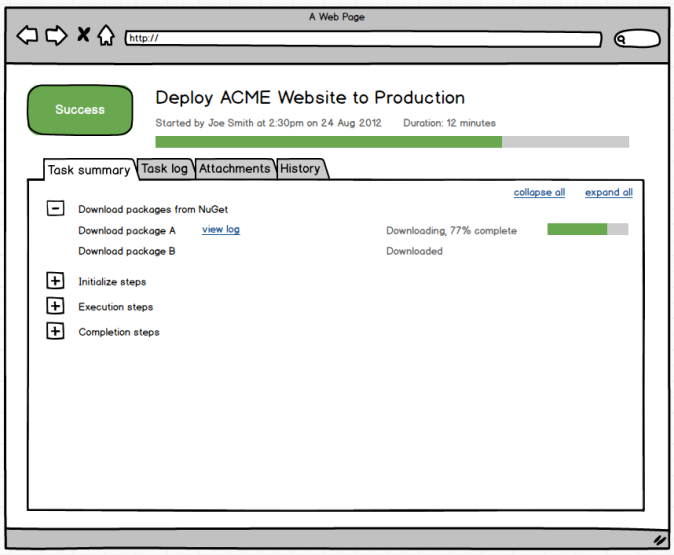674x555 pixels.
Task: Click the expand all link
Action: [608, 192]
